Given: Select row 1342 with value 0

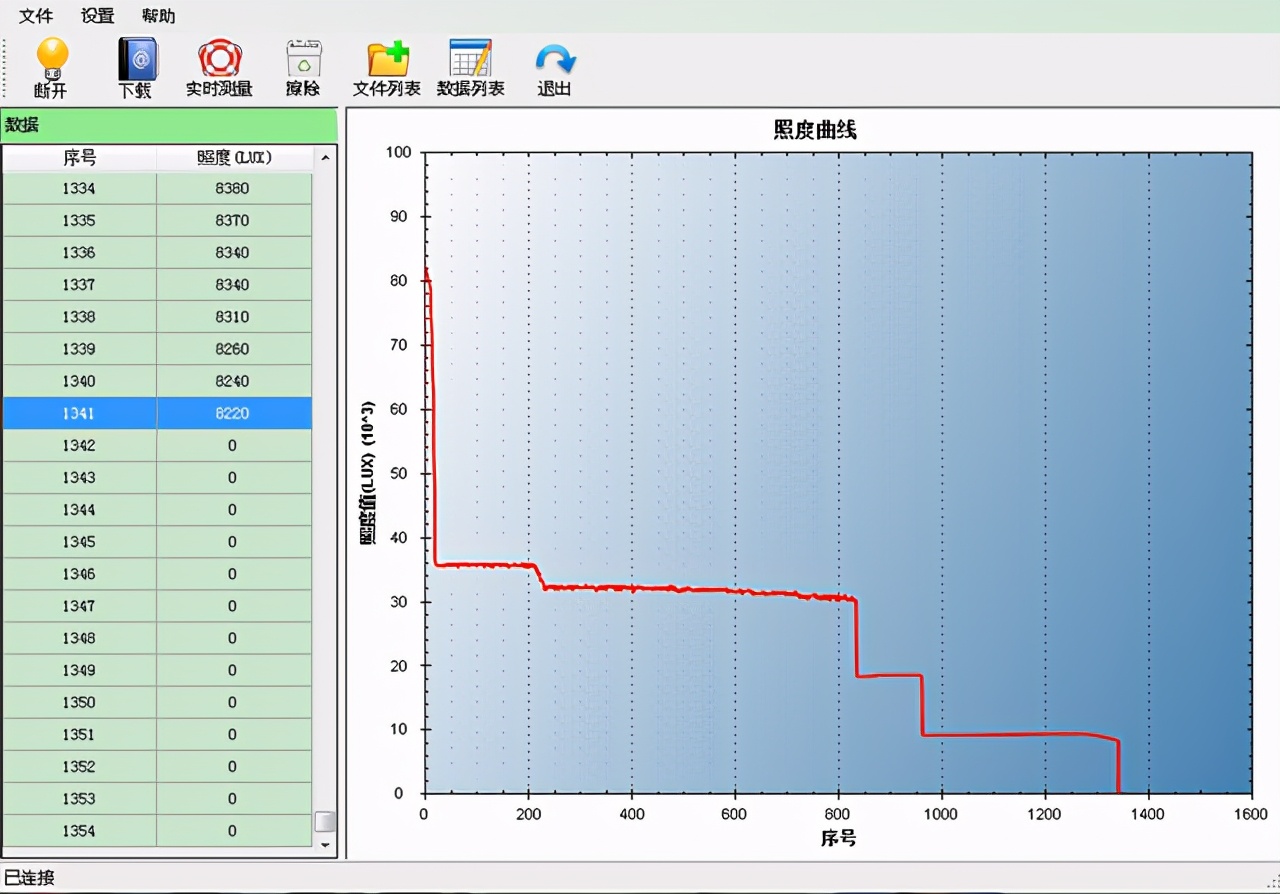Looking at the screenshot, I should (x=157, y=445).
